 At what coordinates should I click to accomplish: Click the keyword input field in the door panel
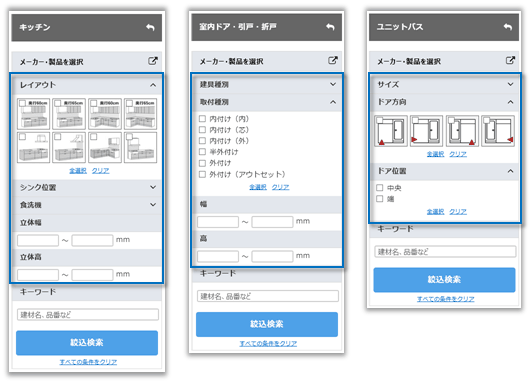click(x=268, y=296)
